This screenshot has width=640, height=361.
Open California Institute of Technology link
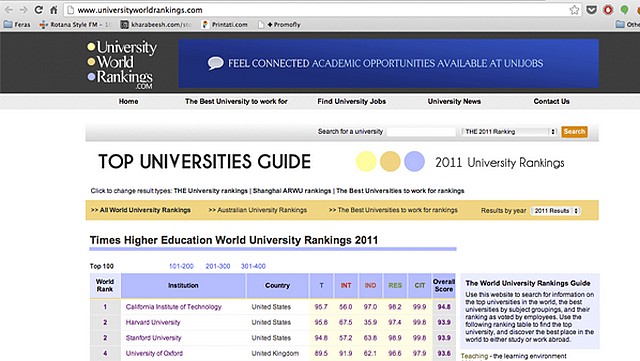[173, 307]
